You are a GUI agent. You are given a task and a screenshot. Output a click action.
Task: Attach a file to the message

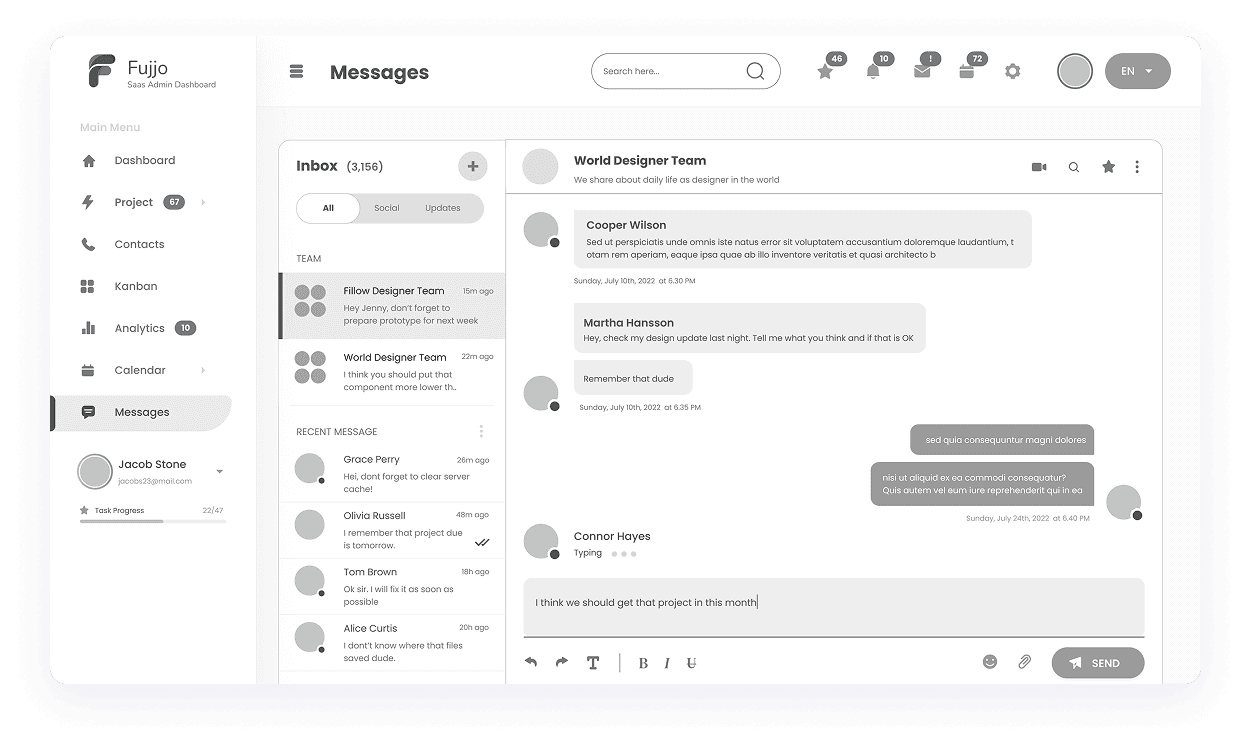(x=1024, y=661)
